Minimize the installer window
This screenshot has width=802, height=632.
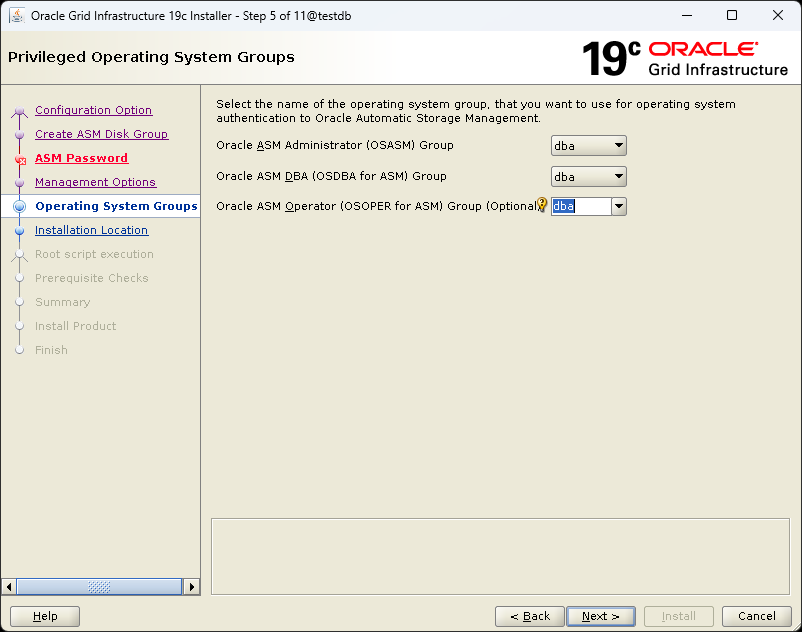pyautogui.click(x=687, y=15)
